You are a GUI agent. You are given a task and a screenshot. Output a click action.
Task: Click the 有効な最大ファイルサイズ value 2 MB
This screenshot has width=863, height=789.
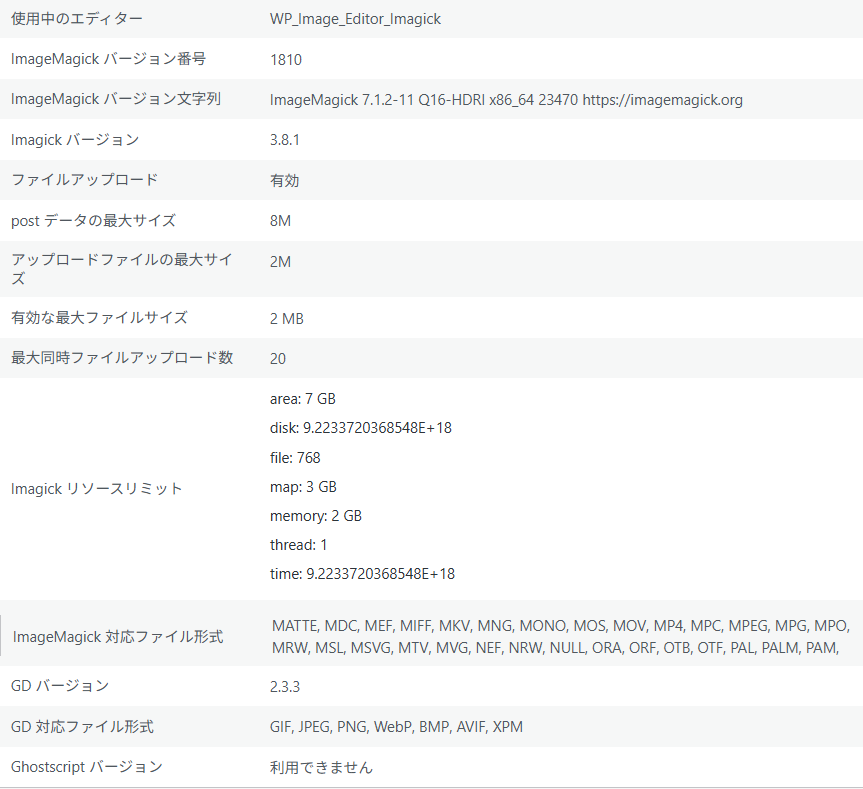287,319
